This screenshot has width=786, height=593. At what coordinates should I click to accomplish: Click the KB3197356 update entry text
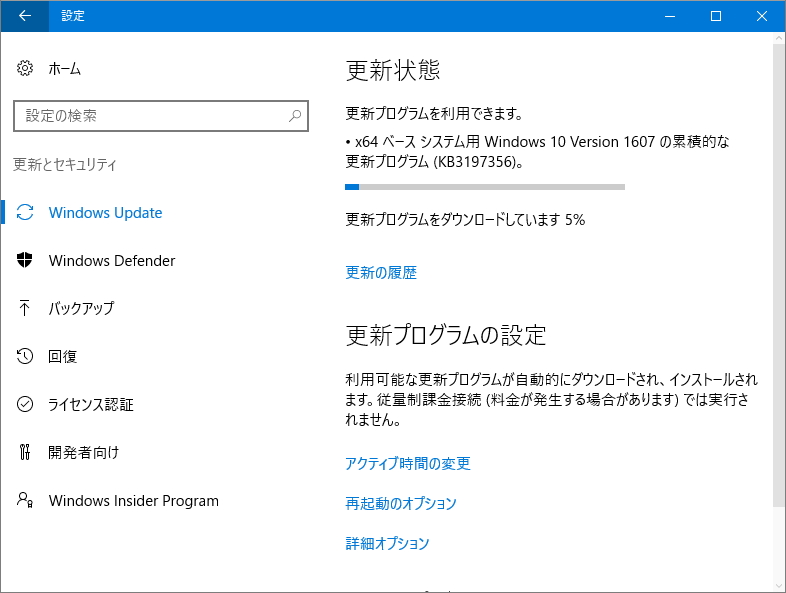(x=537, y=151)
